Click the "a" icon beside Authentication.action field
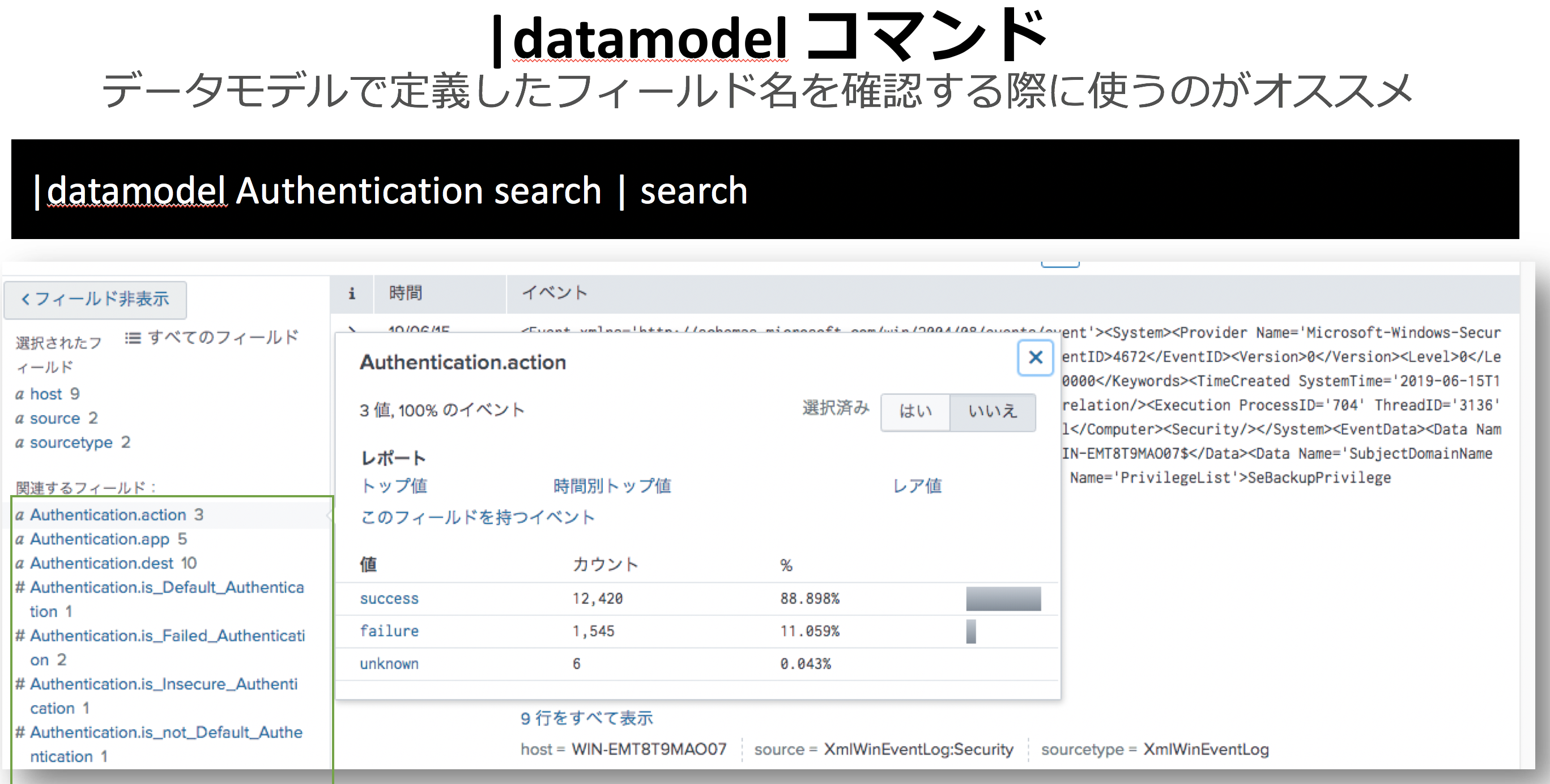 tap(19, 515)
